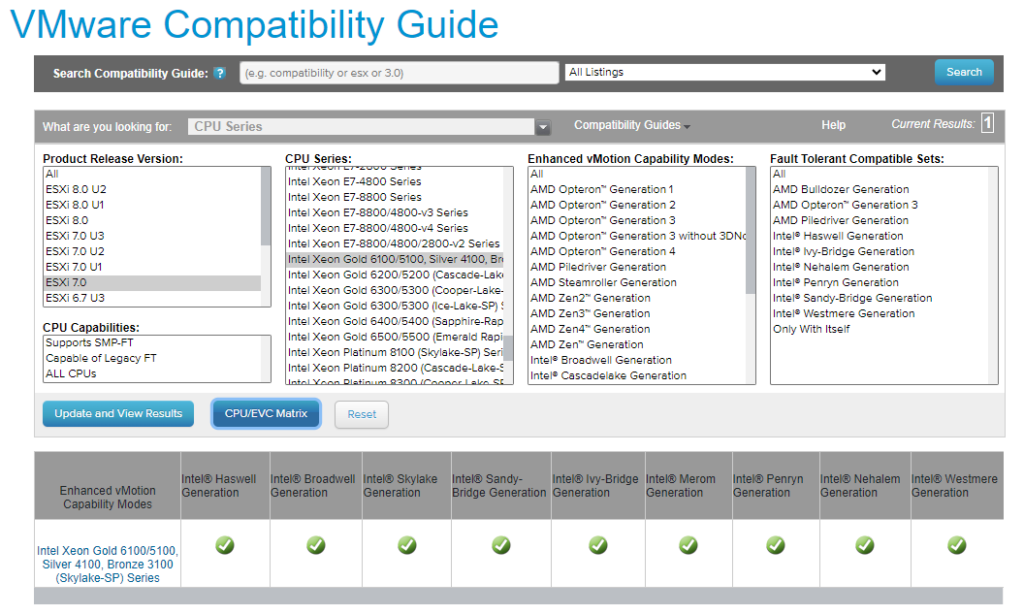This screenshot has height=615, width=1024.
Task: Select ESXi 8.0 U2 release version
Action: [x=76, y=189]
